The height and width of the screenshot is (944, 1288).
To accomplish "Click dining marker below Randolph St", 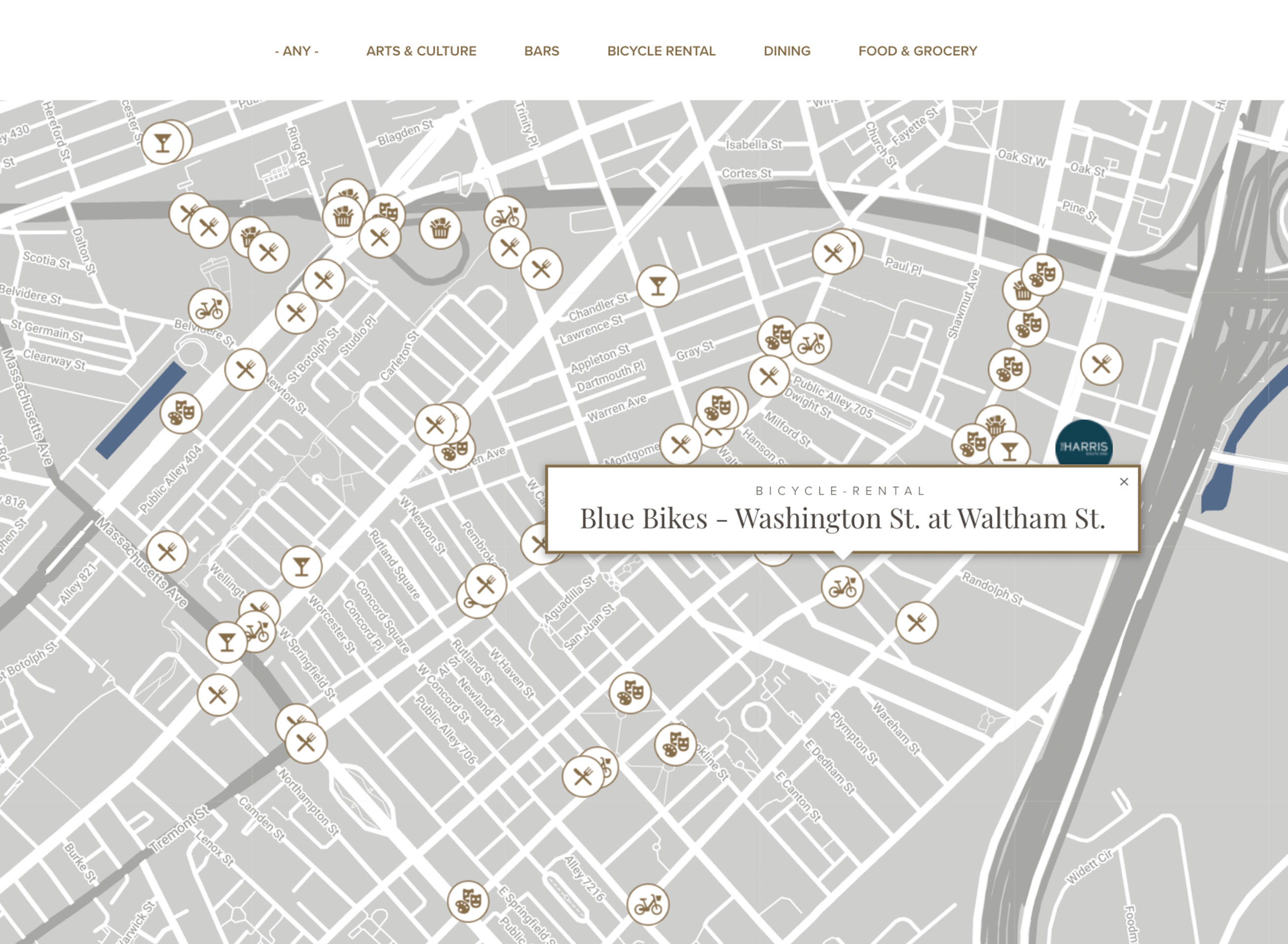I will click(x=916, y=622).
